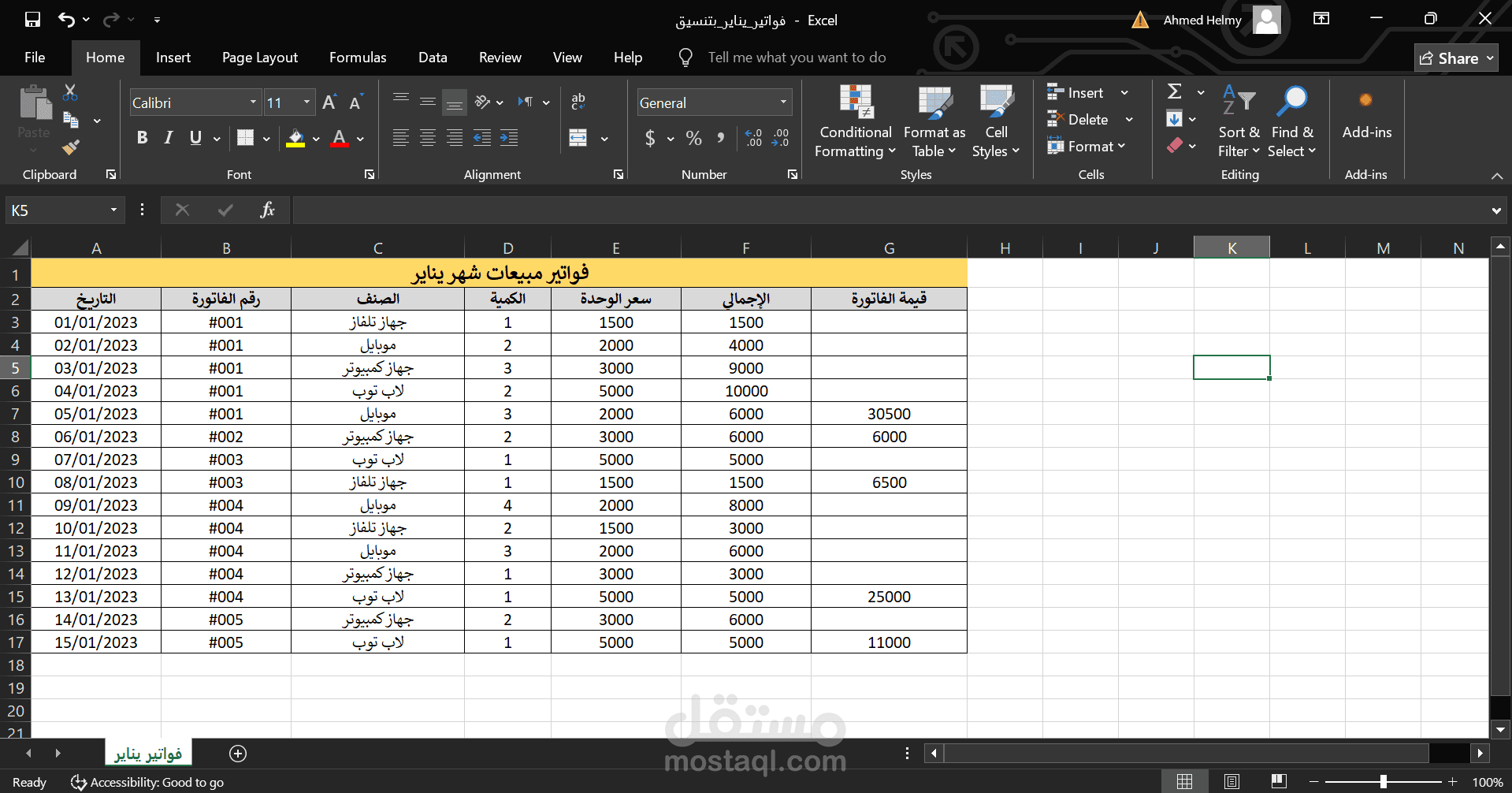The height and width of the screenshot is (793, 1512).
Task: Open the General number format dropdown
Action: [x=783, y=102]
